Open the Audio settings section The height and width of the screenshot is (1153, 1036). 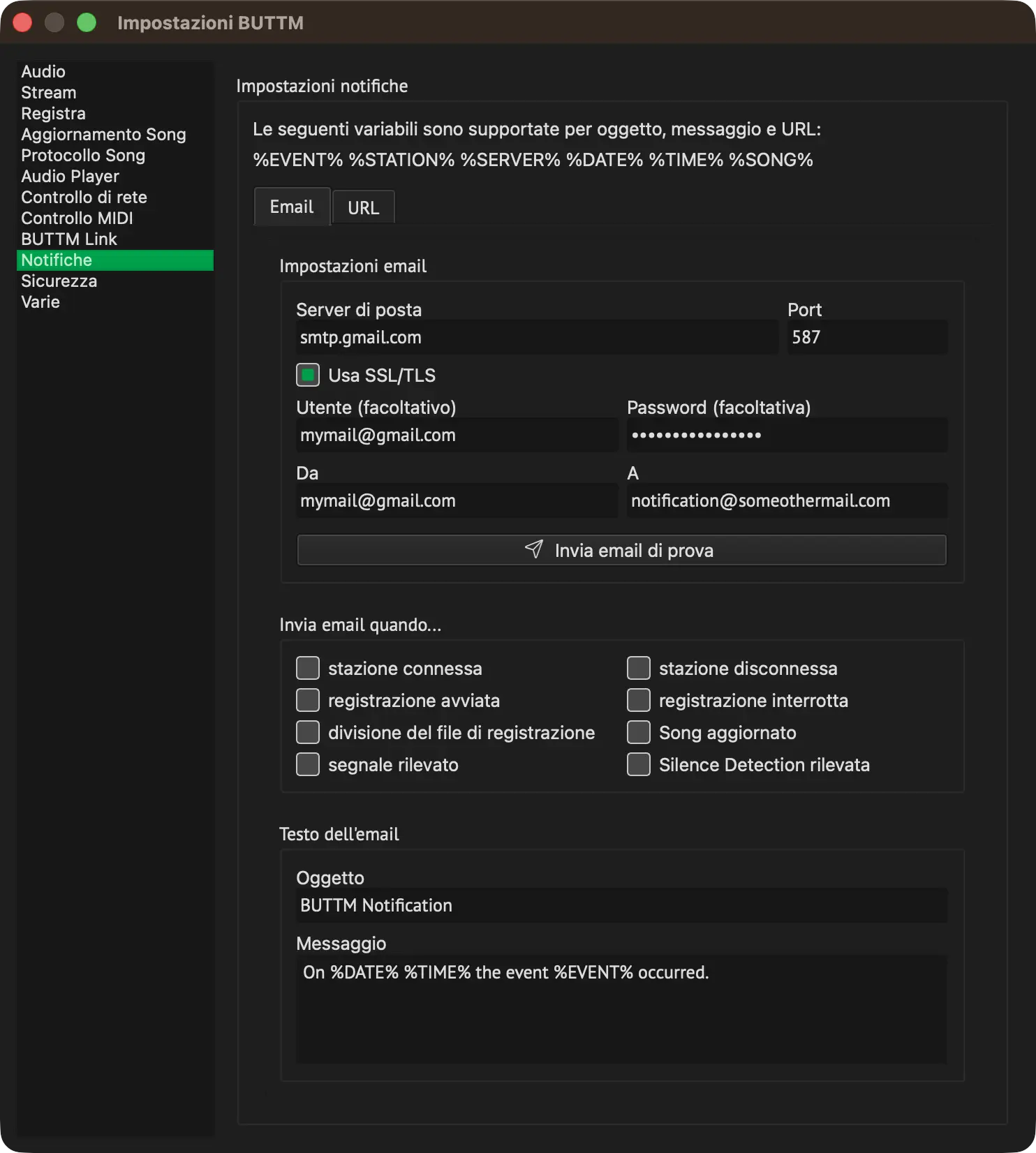click(115, 72)
